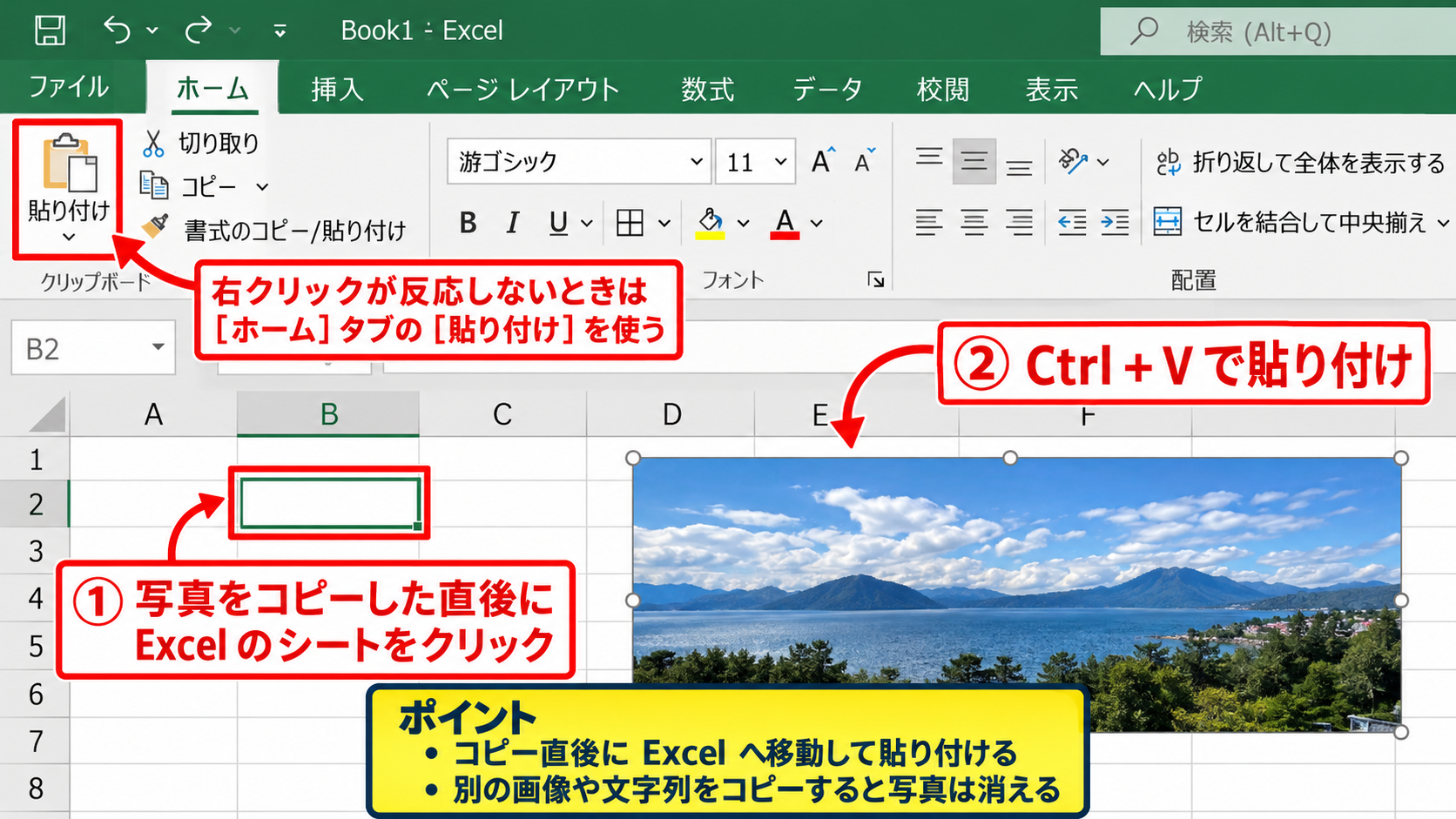
Task: Toggle Italic formatting
Action: point(513,224)
